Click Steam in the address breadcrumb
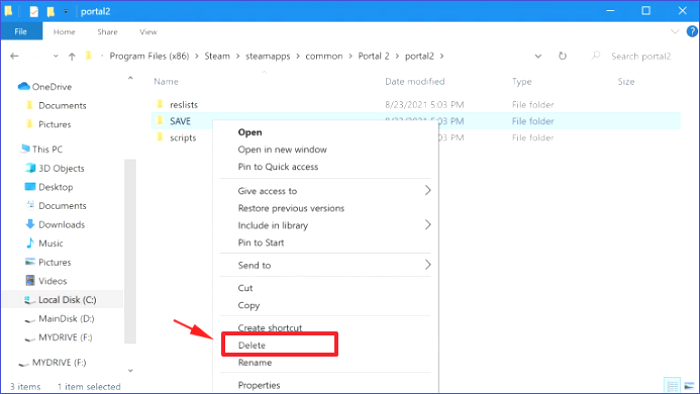Image resolution: width=700 pixels, height=394 pixels. click(x=217, y=56)
